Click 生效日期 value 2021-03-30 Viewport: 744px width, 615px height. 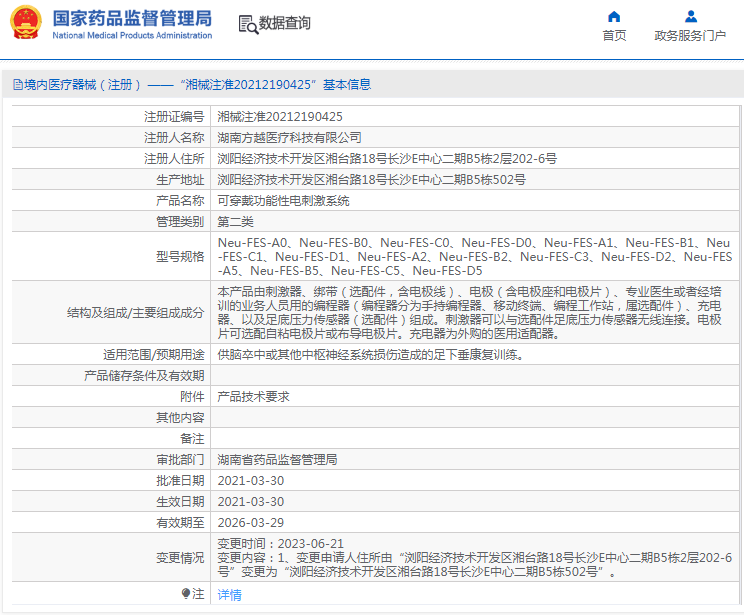click(251, 502)
